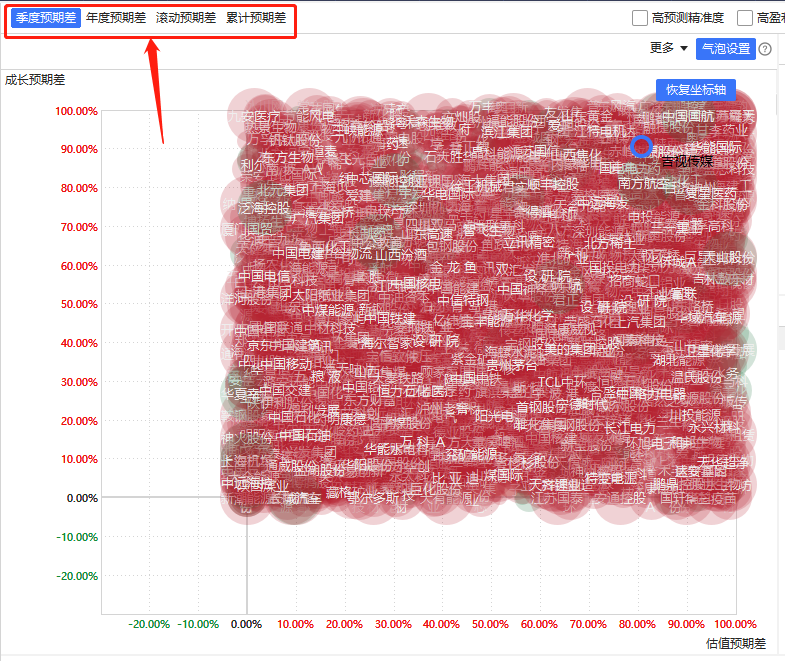Click the 九安医疗 bubble label
The image size is (785, 661).
click(x=254, y=117)
